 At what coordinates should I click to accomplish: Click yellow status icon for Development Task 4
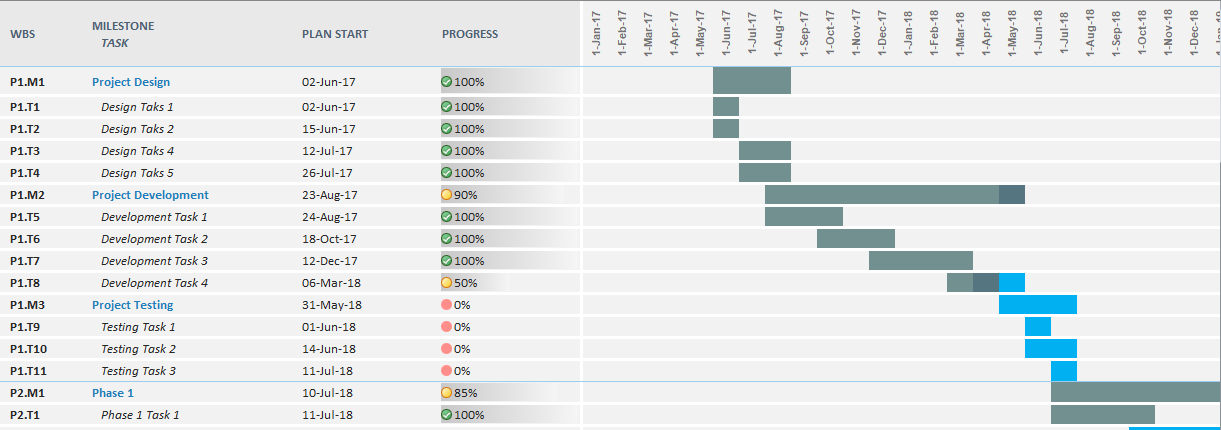click(x=447, y=283)
